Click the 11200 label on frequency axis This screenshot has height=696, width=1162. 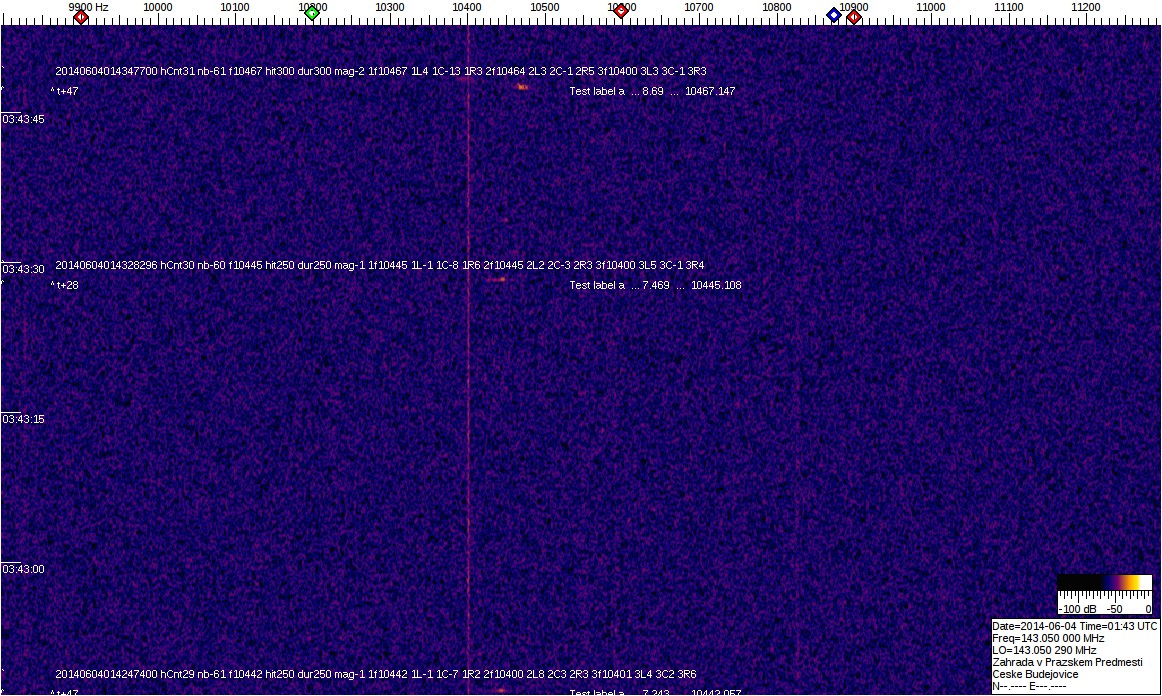(x=1085, y=7)
